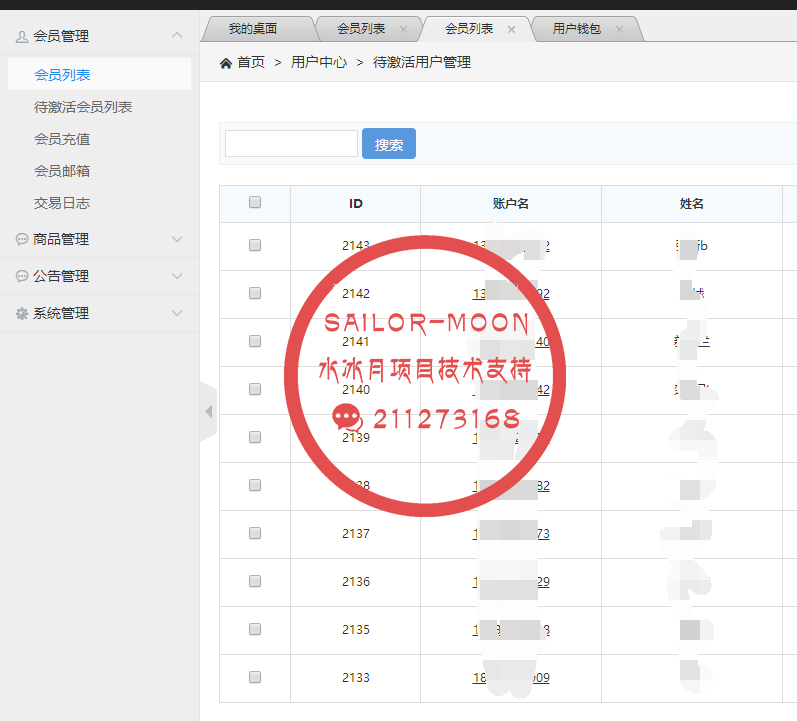The height and width of the screenshot is (721, 797).
Task: Open 会员邮箱 in sidebar
Action: (x=62, y=171)
